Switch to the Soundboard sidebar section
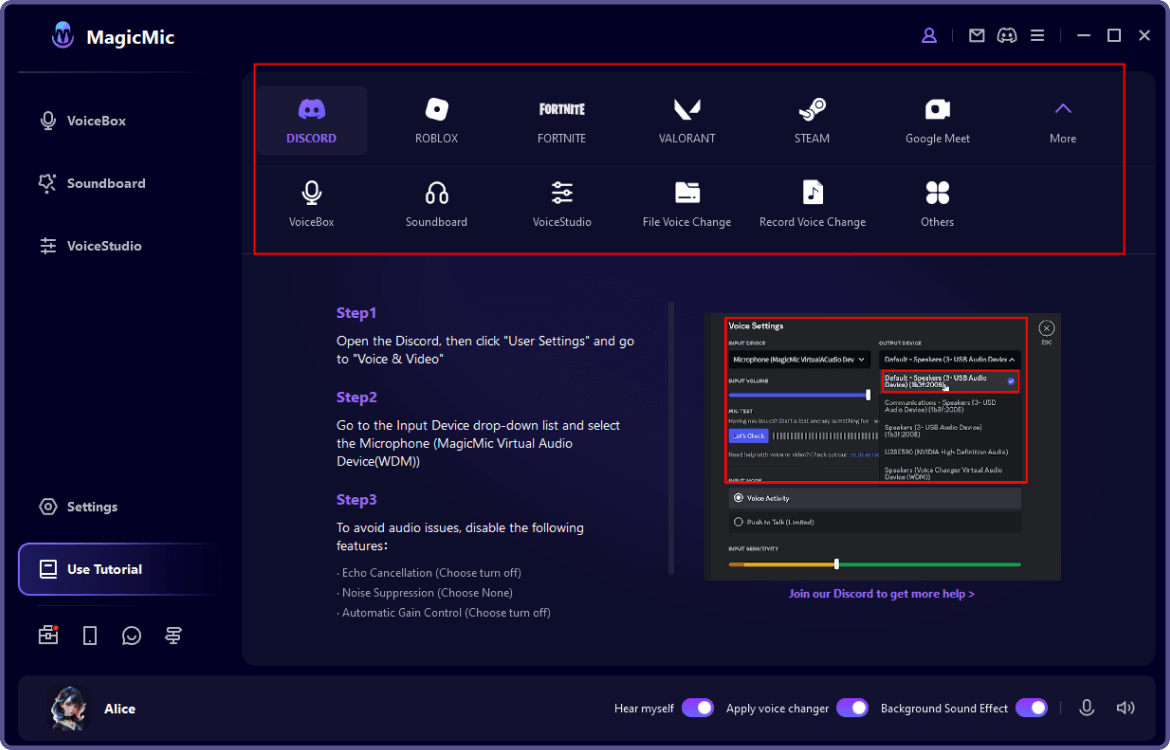This screenshot has height=750, width=1170. pyautogui.click(x=98, y=183)
